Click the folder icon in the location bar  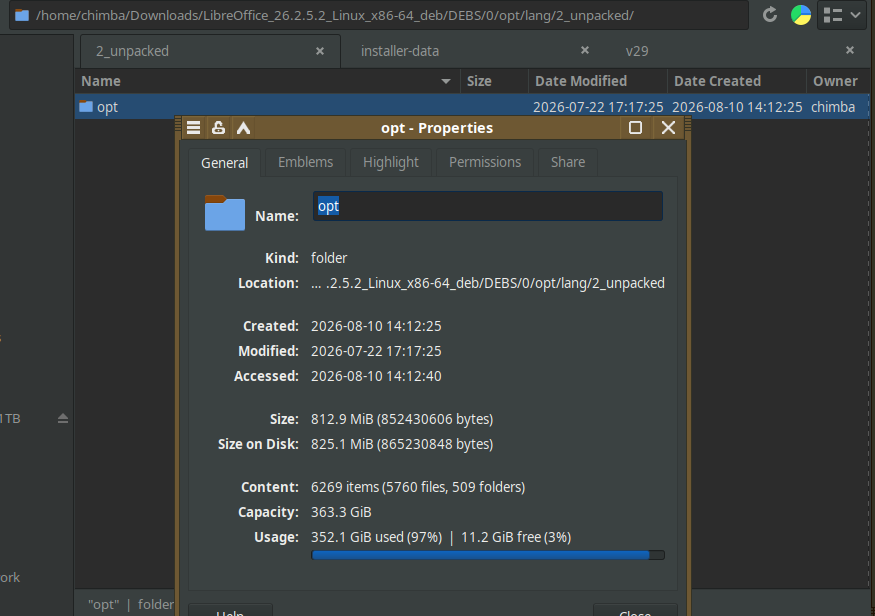tap(22, 15)
